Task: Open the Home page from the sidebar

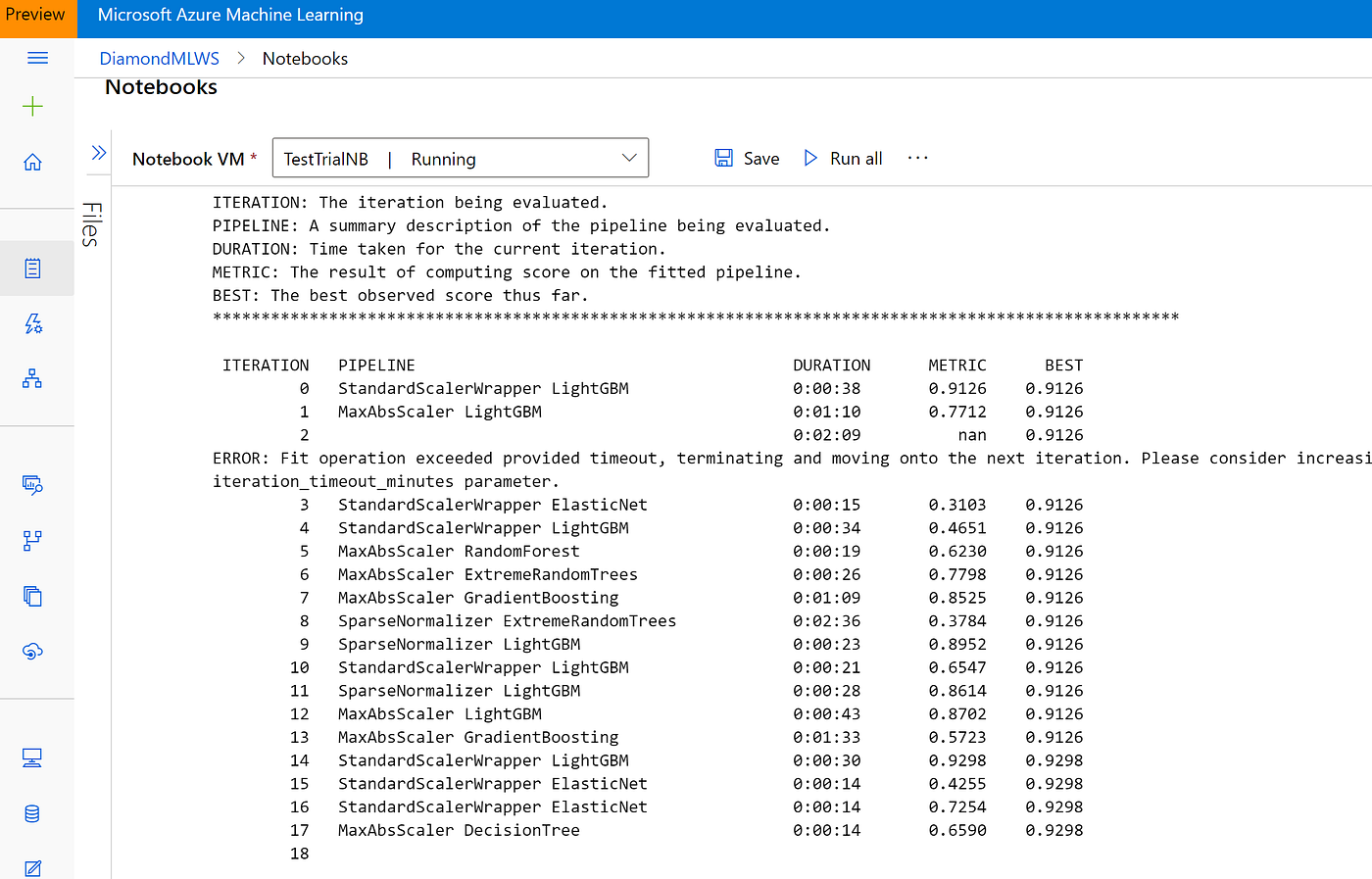Action: click(x=32, y=162)
